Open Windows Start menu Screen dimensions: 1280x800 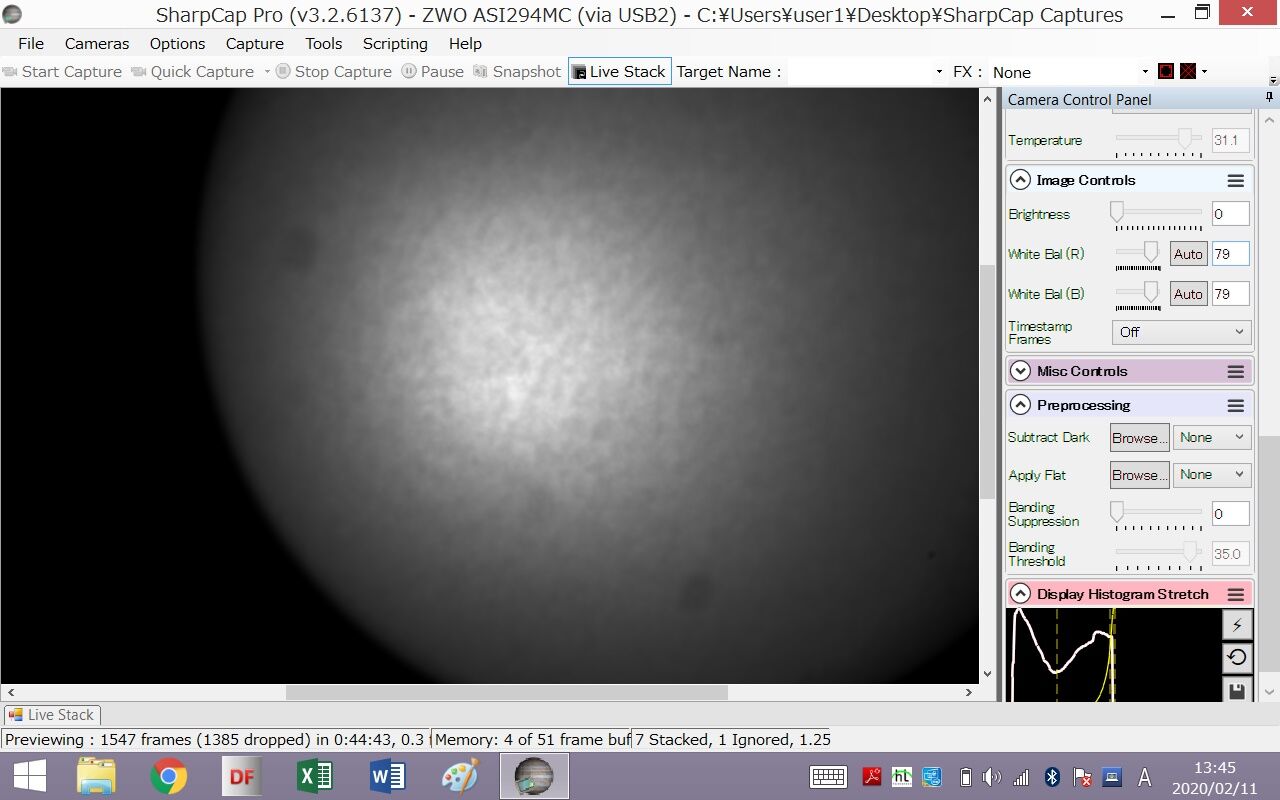[29, 776]
